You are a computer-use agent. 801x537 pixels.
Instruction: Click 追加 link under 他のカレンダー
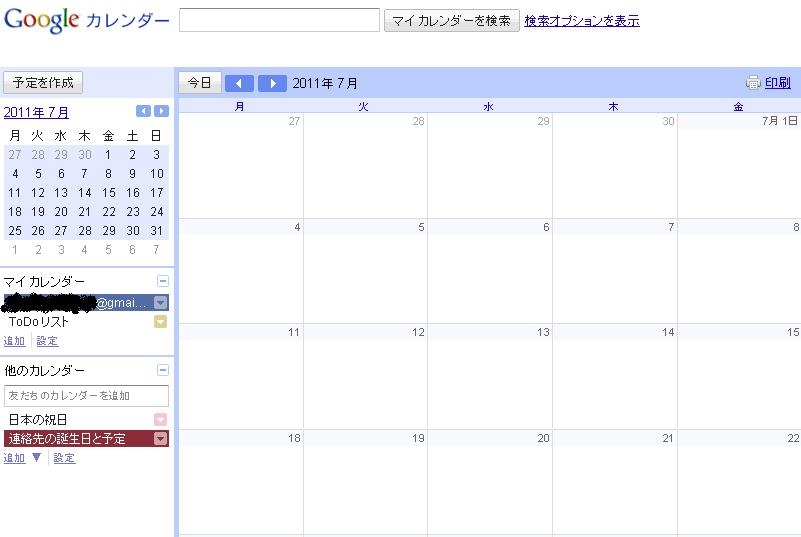14,458
